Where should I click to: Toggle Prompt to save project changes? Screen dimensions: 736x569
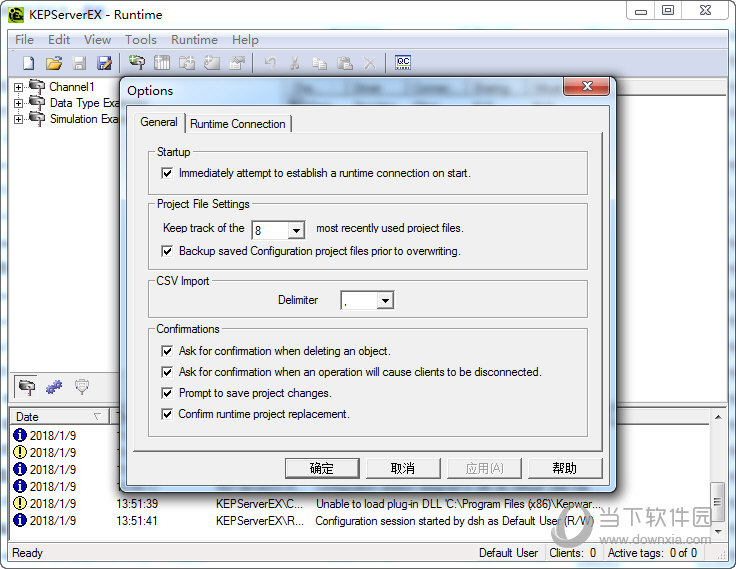click(167, 393)
